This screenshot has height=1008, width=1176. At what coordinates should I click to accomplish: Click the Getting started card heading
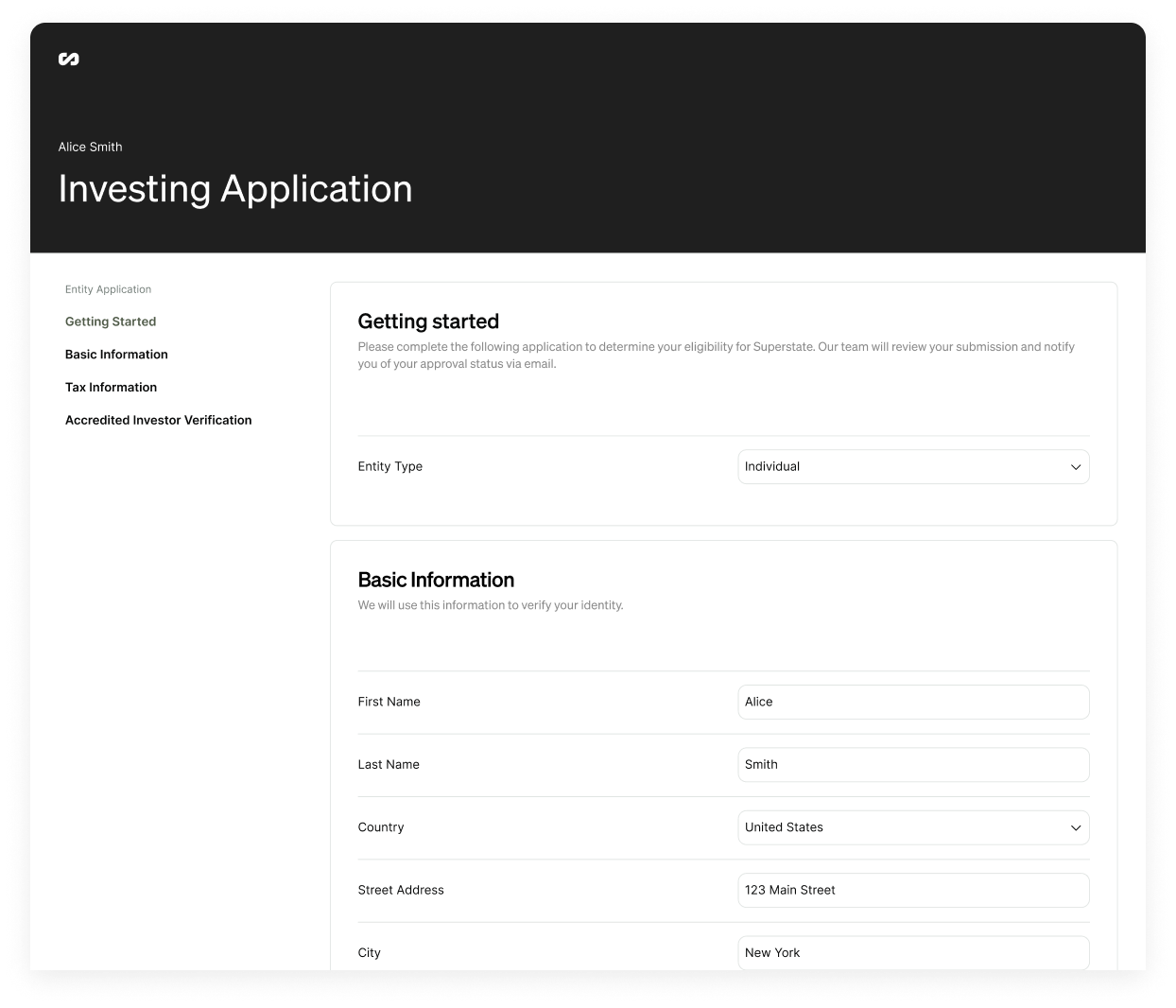[x=428, y=322]
